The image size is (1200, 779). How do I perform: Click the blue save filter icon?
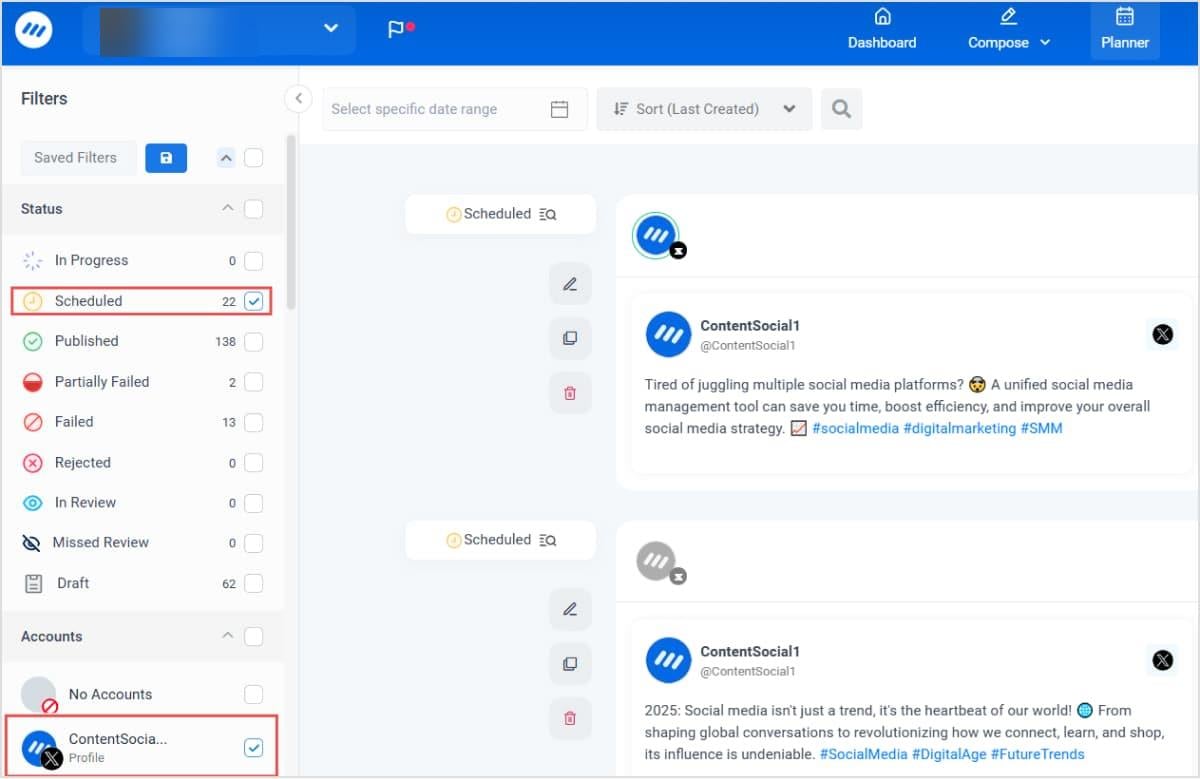pyautogui.click(x=166, y=157)
